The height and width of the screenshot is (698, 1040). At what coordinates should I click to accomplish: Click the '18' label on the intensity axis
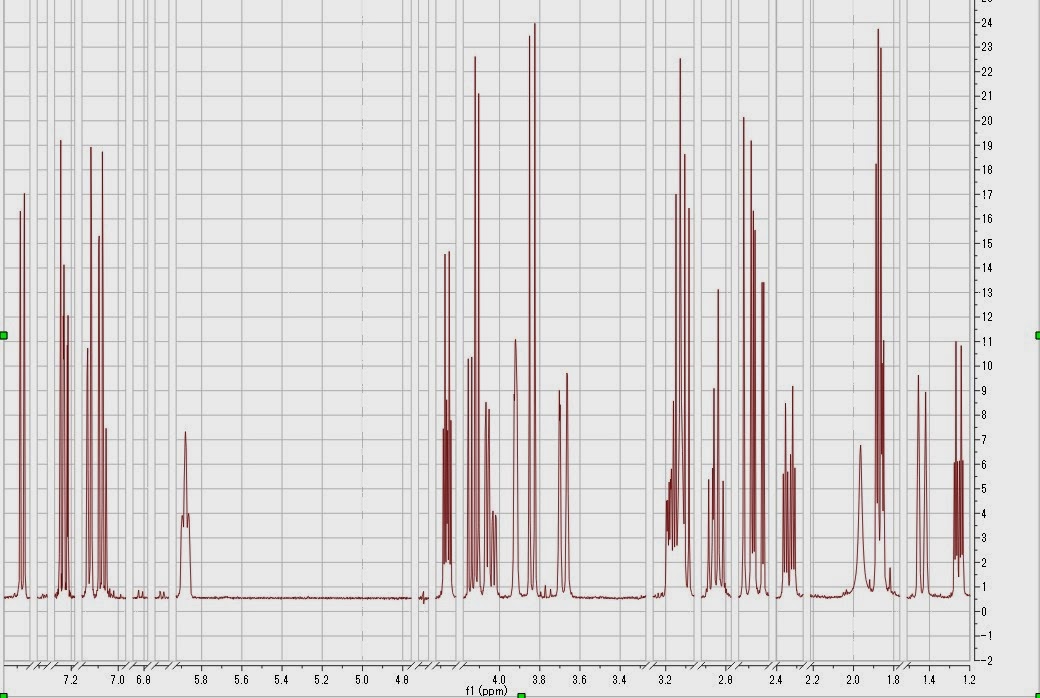point(987,171)
